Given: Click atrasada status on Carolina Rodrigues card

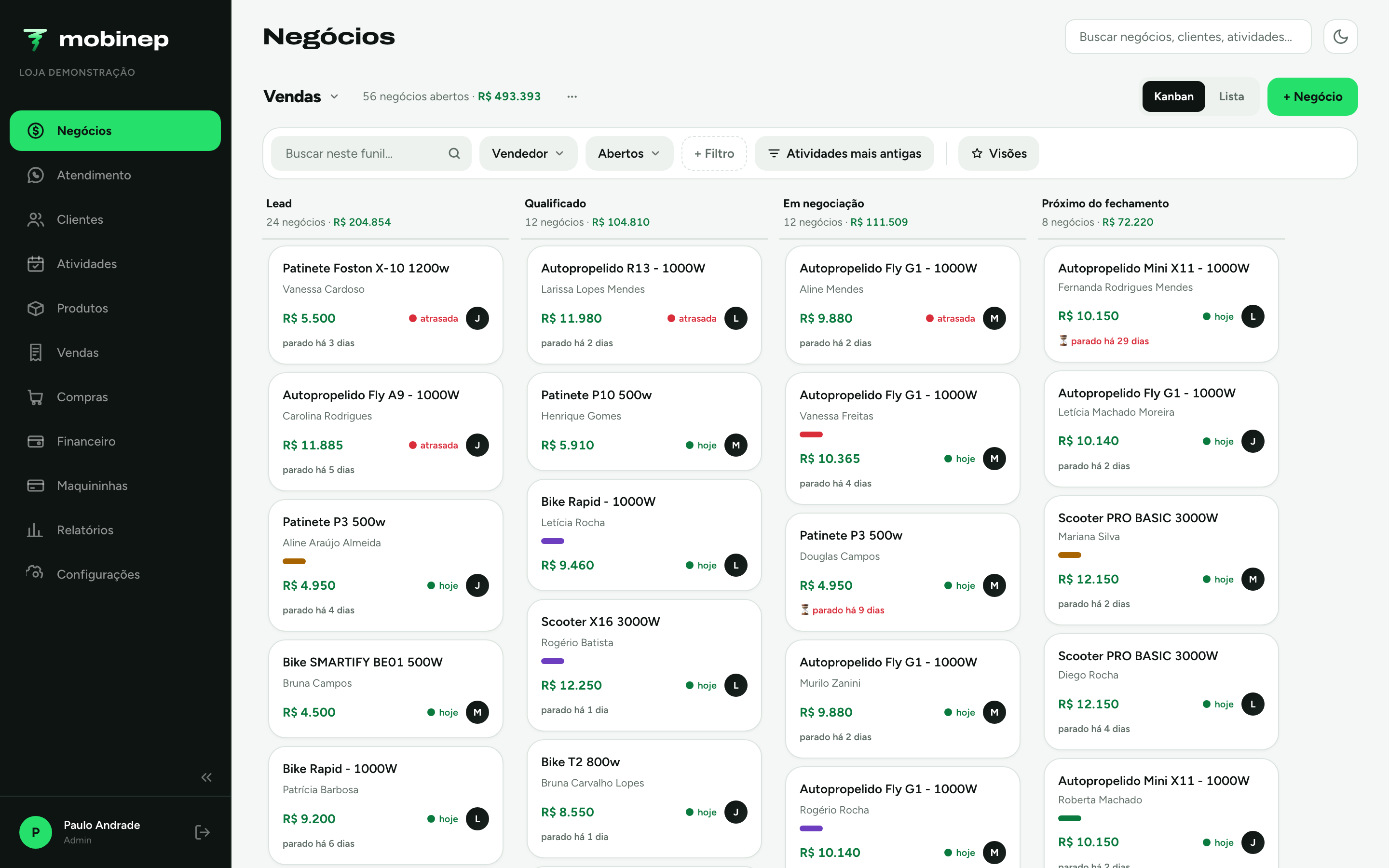Looking at the screenshot, I should click(x=434, y=446).
